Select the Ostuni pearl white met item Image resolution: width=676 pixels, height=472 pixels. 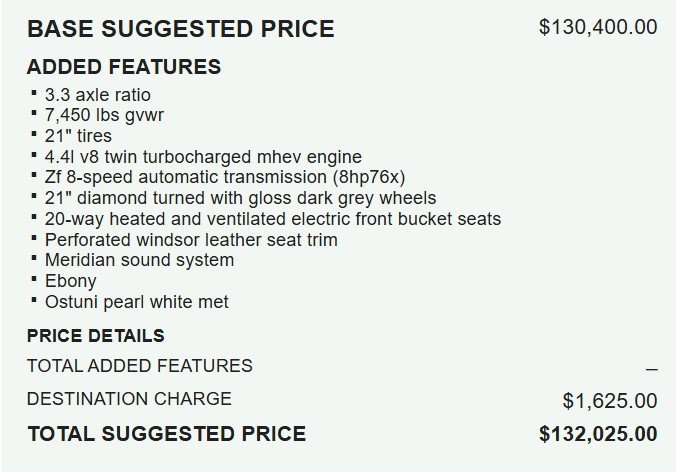click(137, 302)
